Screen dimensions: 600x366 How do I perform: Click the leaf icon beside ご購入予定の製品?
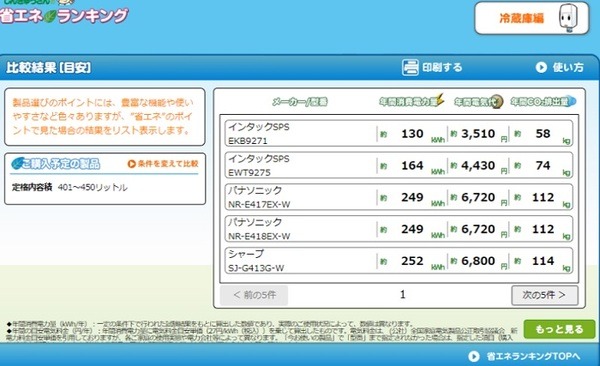click(18, 163)
